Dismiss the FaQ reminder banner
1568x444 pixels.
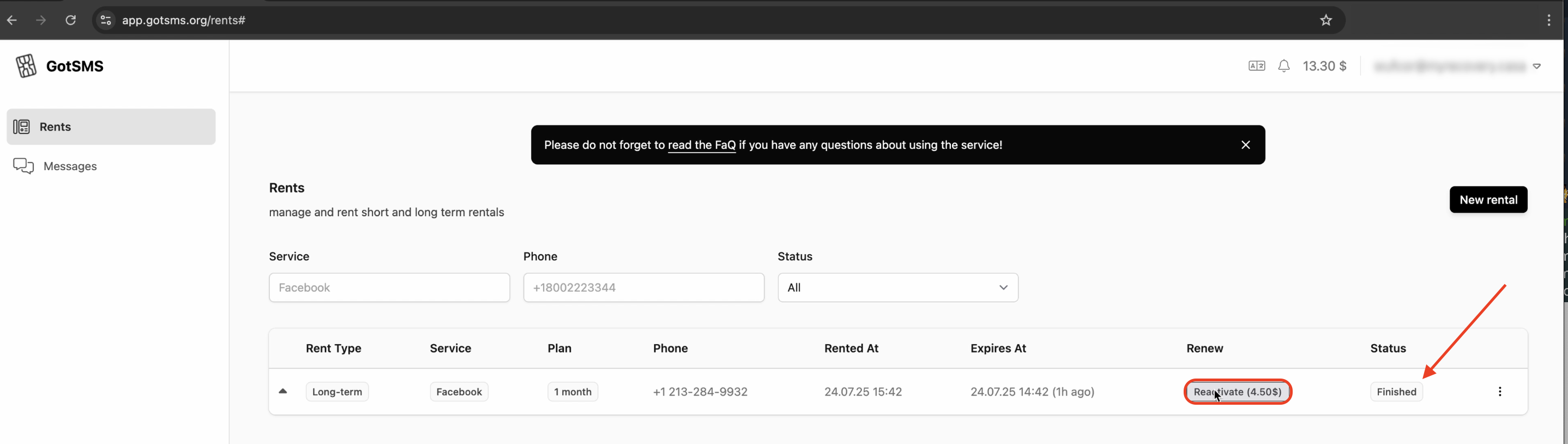point(1245,145)
